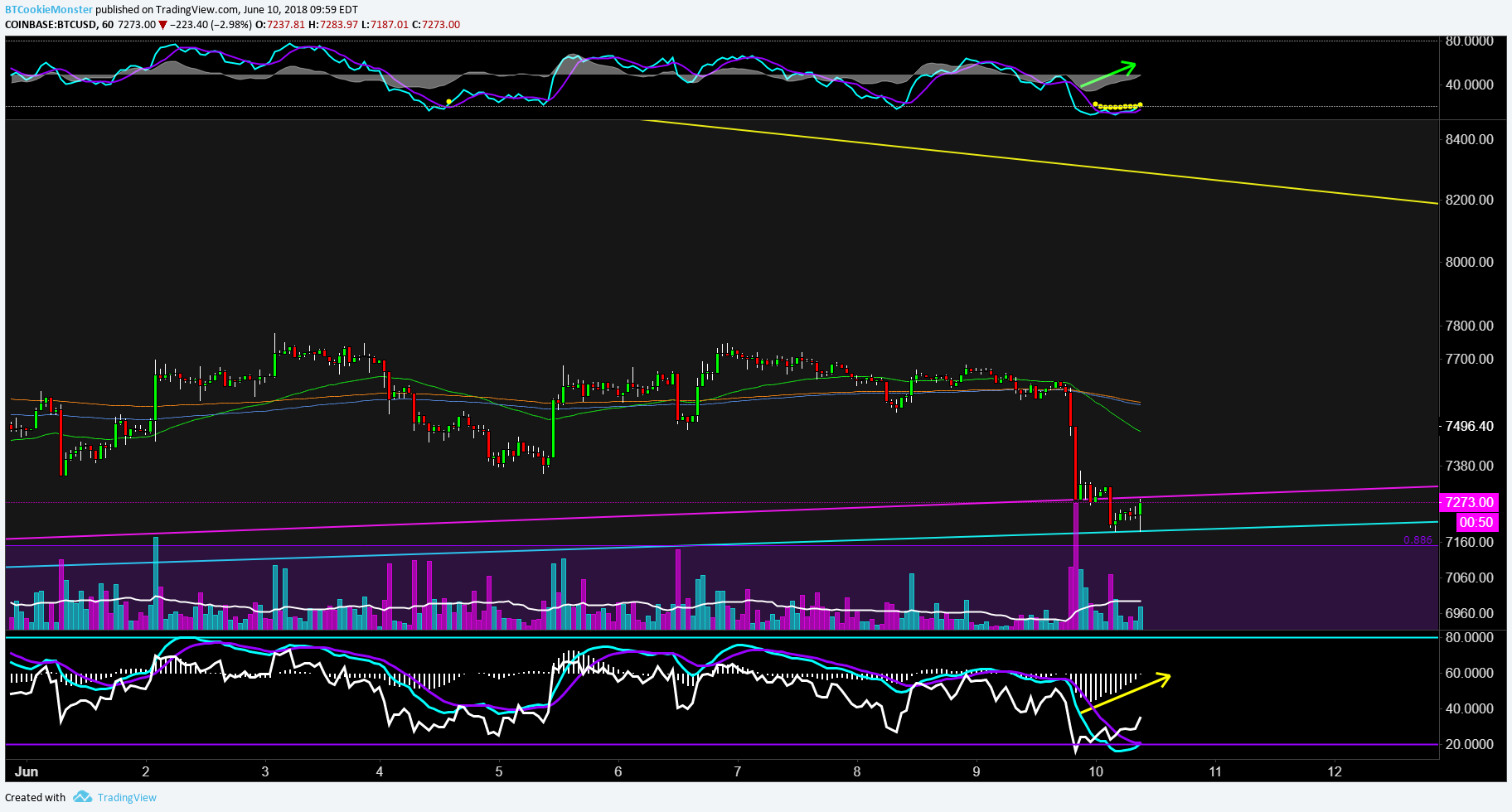Click the TradingView cloud logo icon
The width and height of the screenshot is (1512, 812).
tap(82, 796)
